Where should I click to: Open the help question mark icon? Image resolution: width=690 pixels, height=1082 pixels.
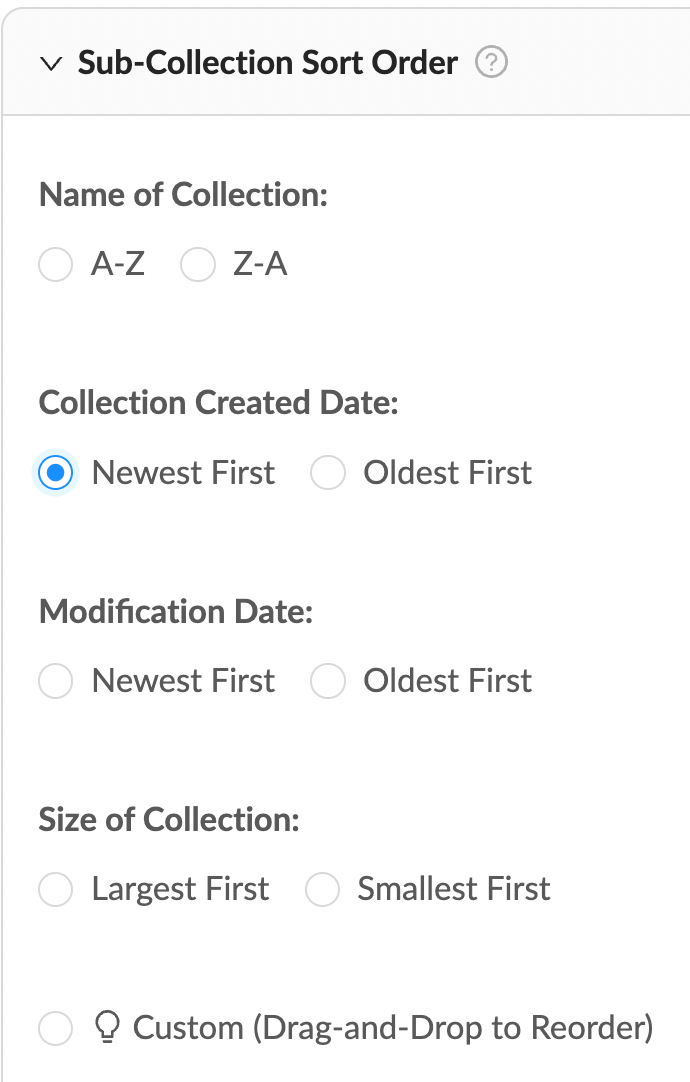491,64
